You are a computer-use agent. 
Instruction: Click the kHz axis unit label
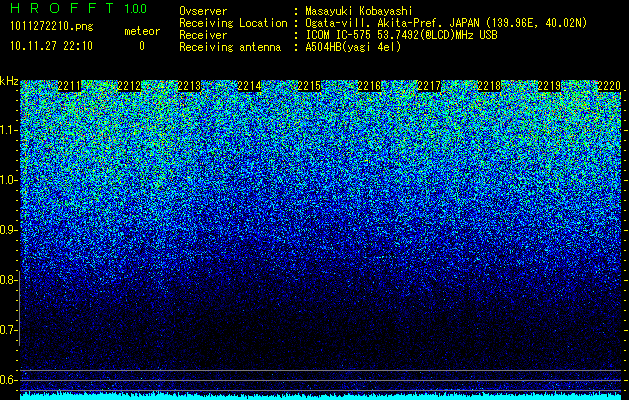[9, 81]
